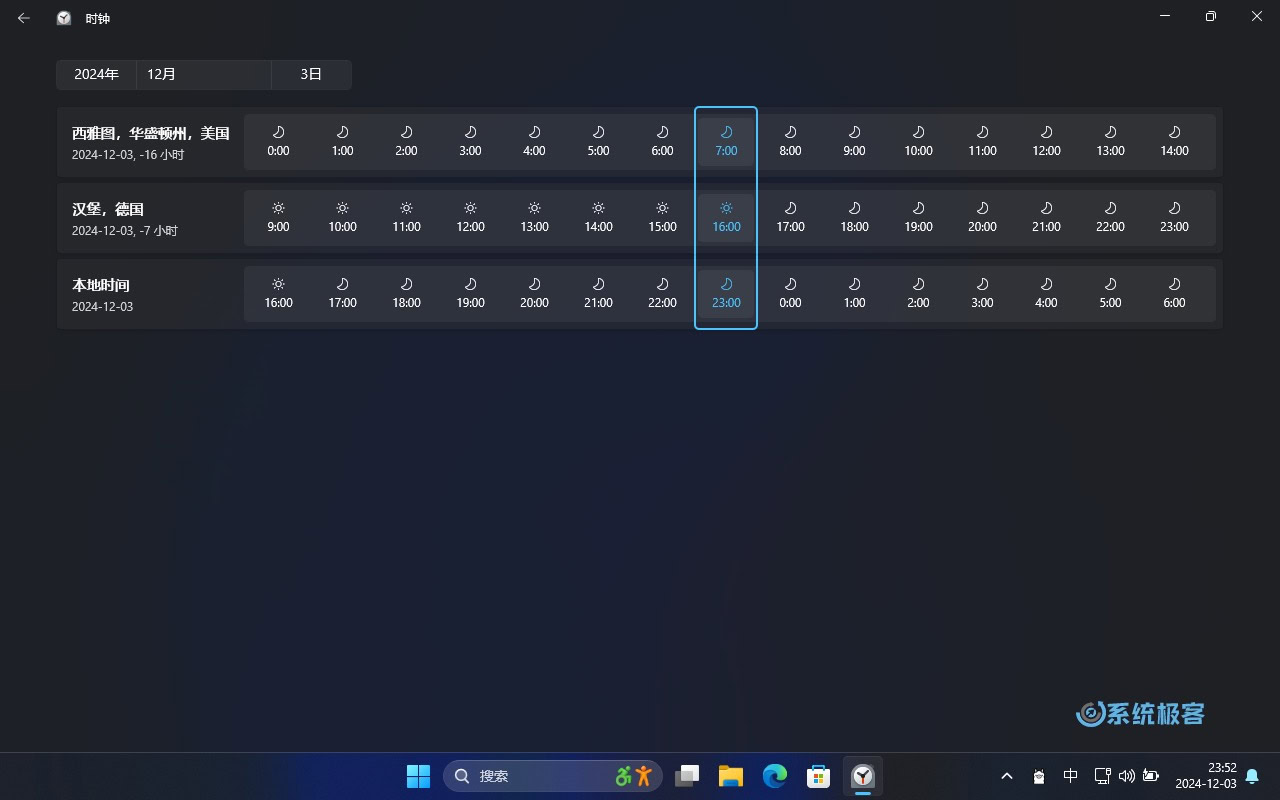Click moon icon above Seattle 5:00

598,132
